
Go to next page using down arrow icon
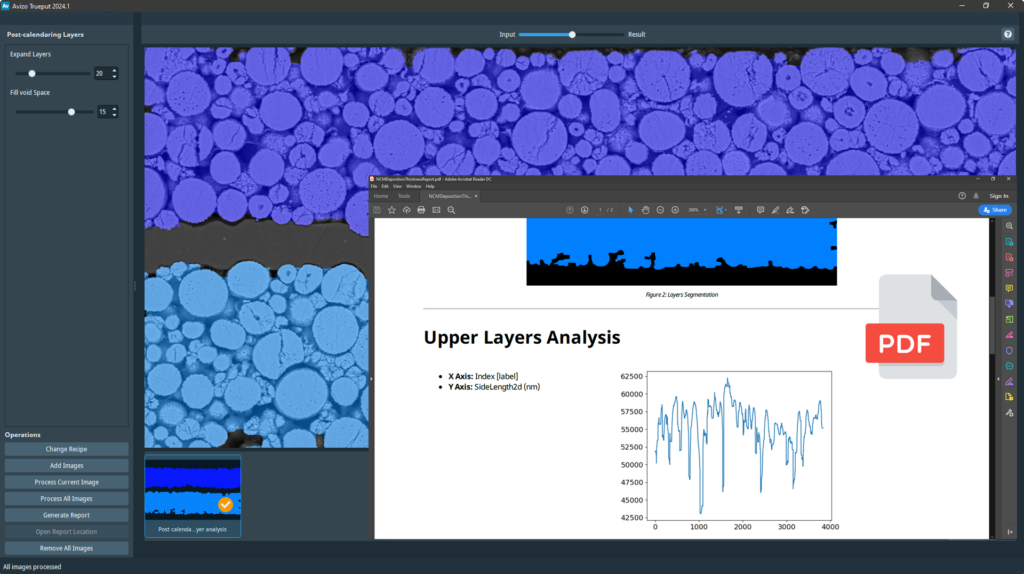583,210
